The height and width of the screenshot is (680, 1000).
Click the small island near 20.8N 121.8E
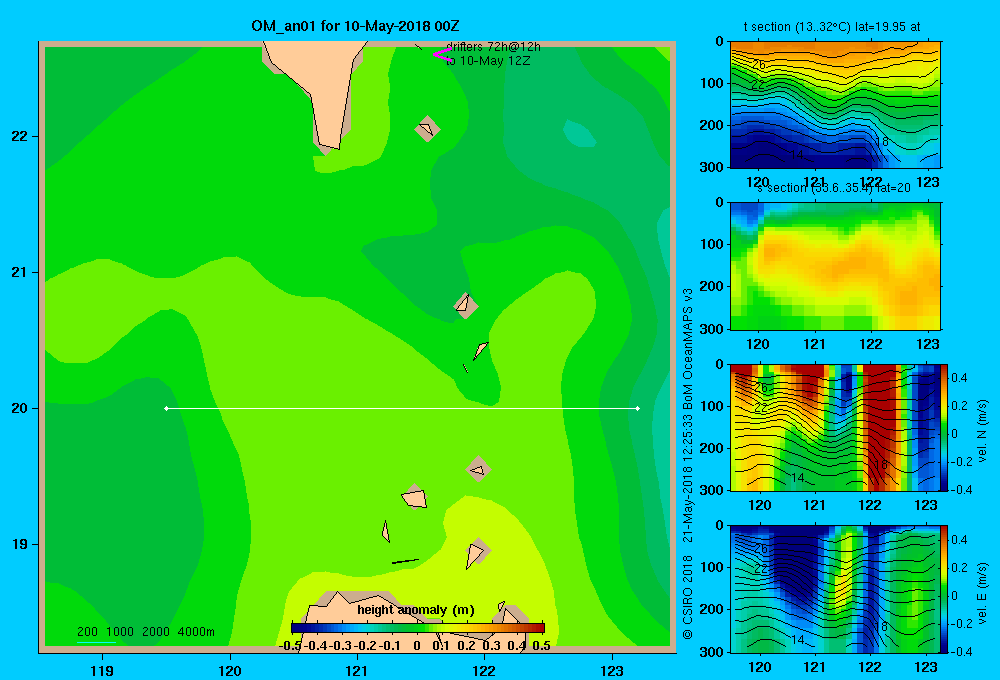tap(465, 306)
